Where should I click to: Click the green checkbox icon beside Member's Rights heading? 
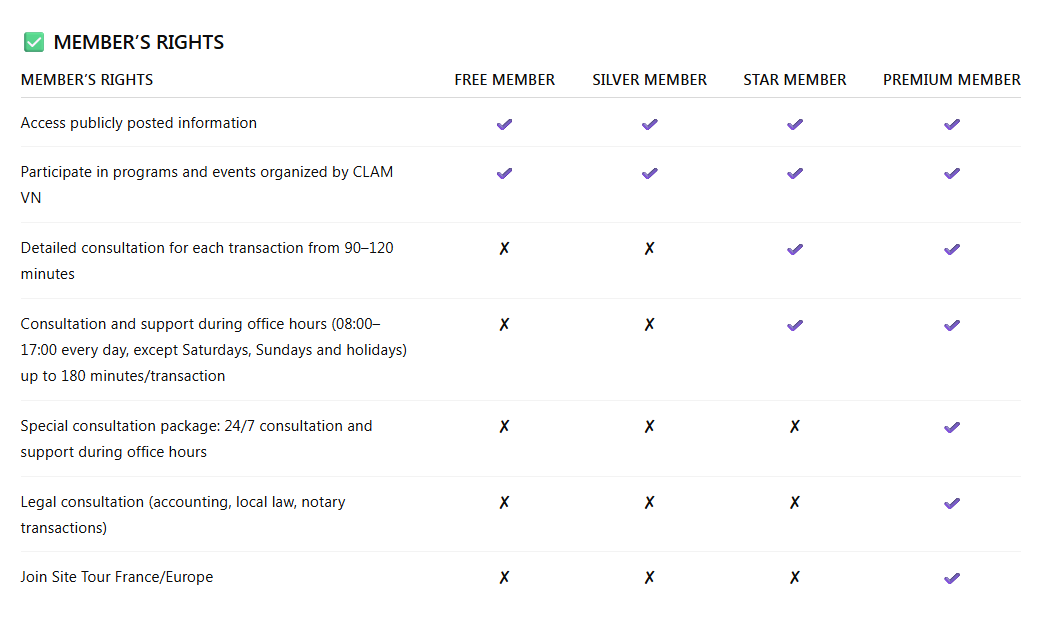(x=34, y=42)
